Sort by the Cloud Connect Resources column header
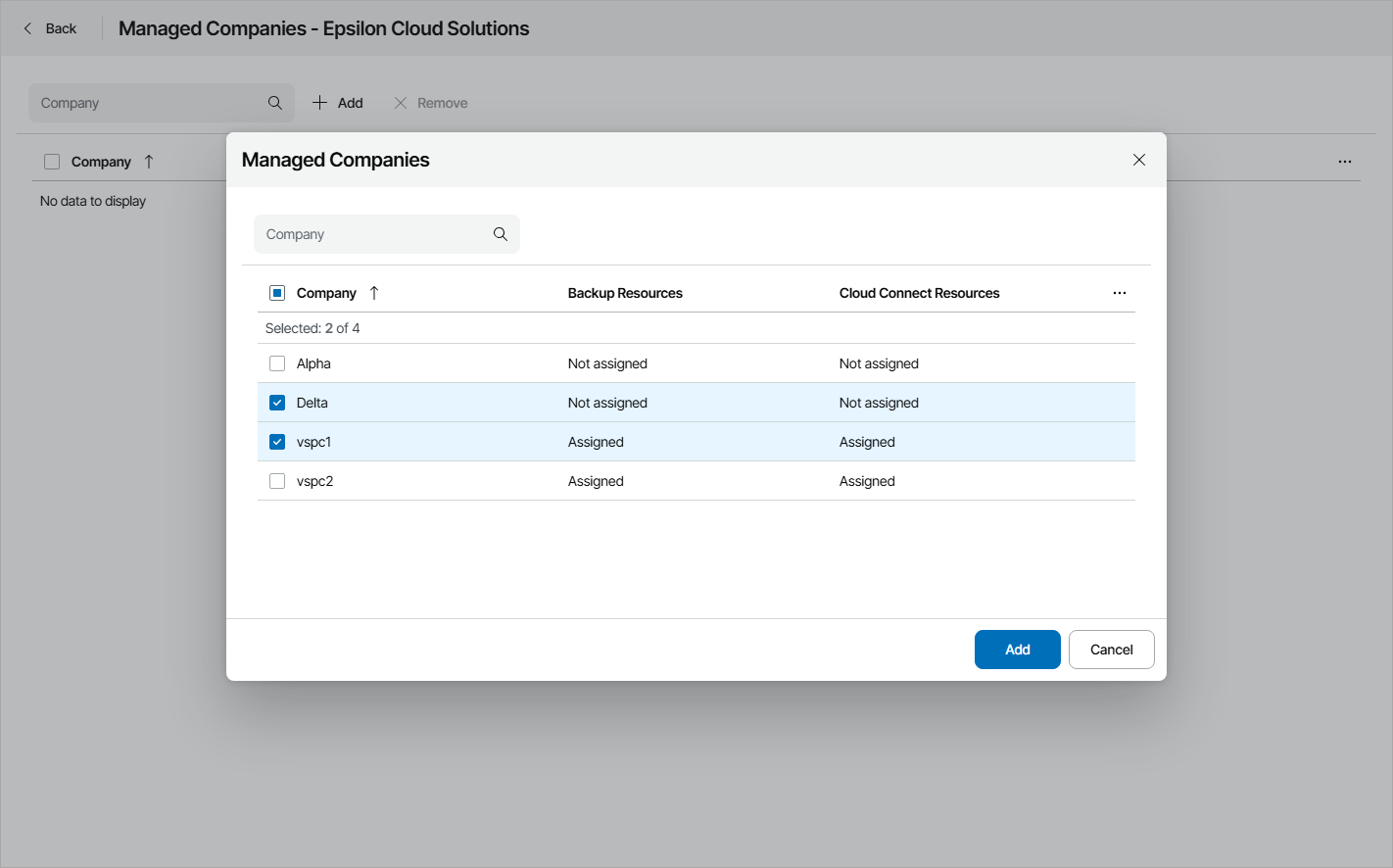1393x868 pixels. tap(919, 293)
